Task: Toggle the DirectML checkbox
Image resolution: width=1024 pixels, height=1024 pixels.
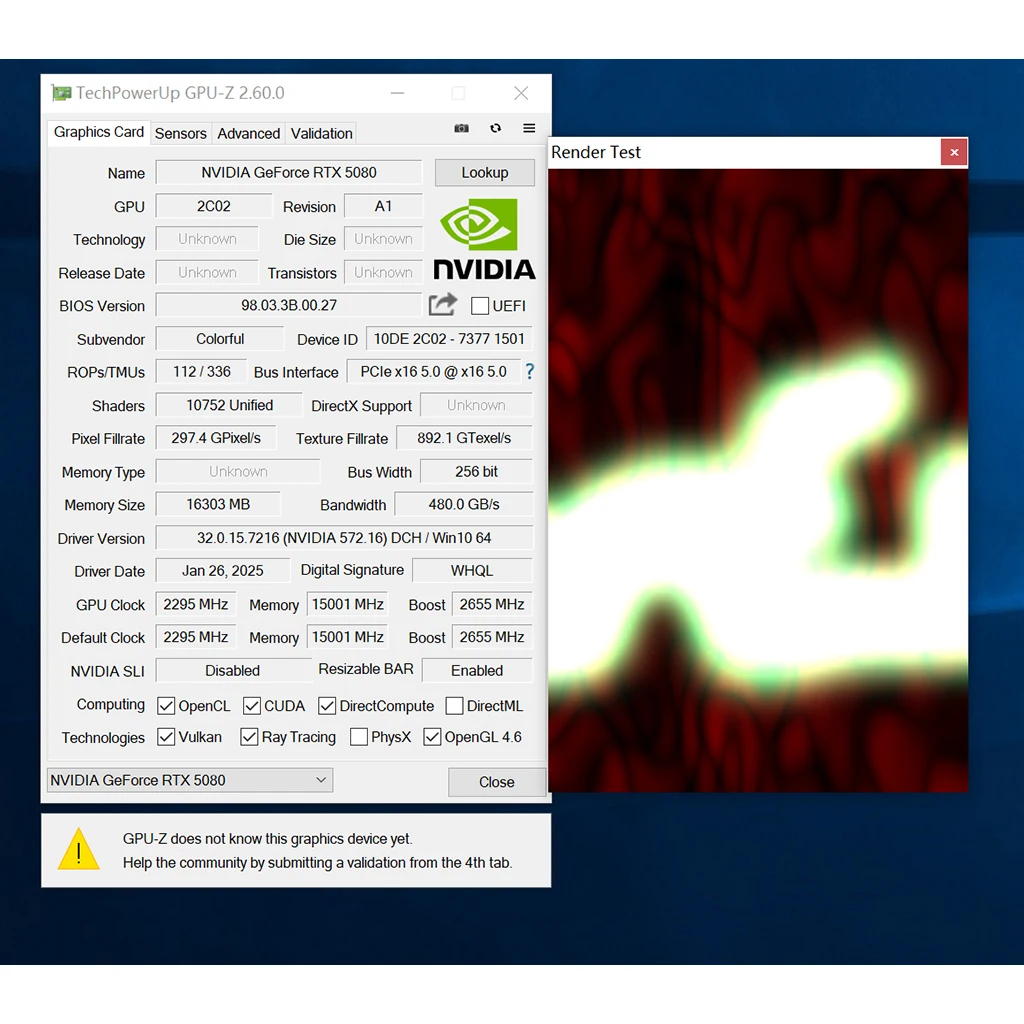Action: [x=454, y=706]
